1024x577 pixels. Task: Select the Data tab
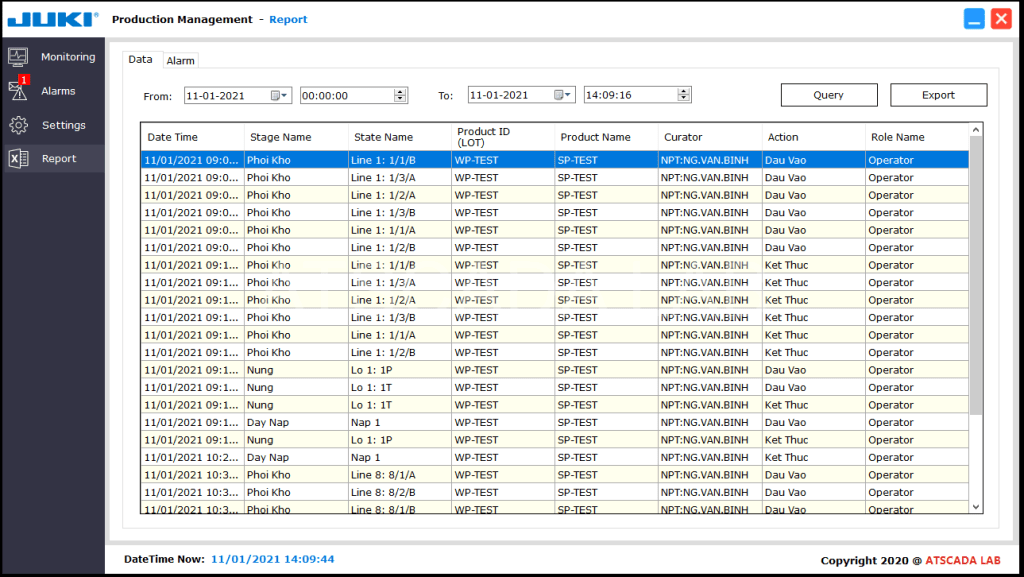[x=140, y=60]
